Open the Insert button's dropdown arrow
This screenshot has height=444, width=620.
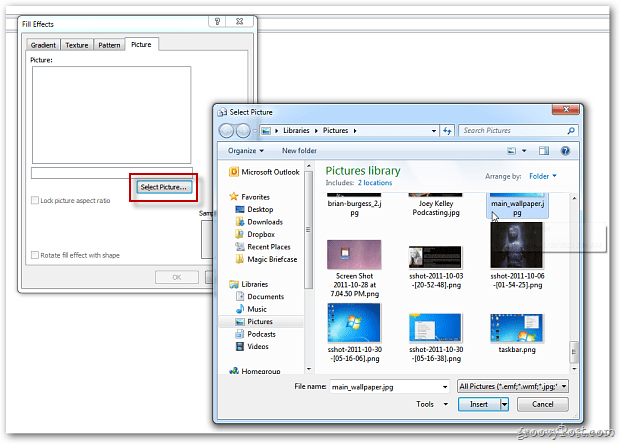click(504, 404)
